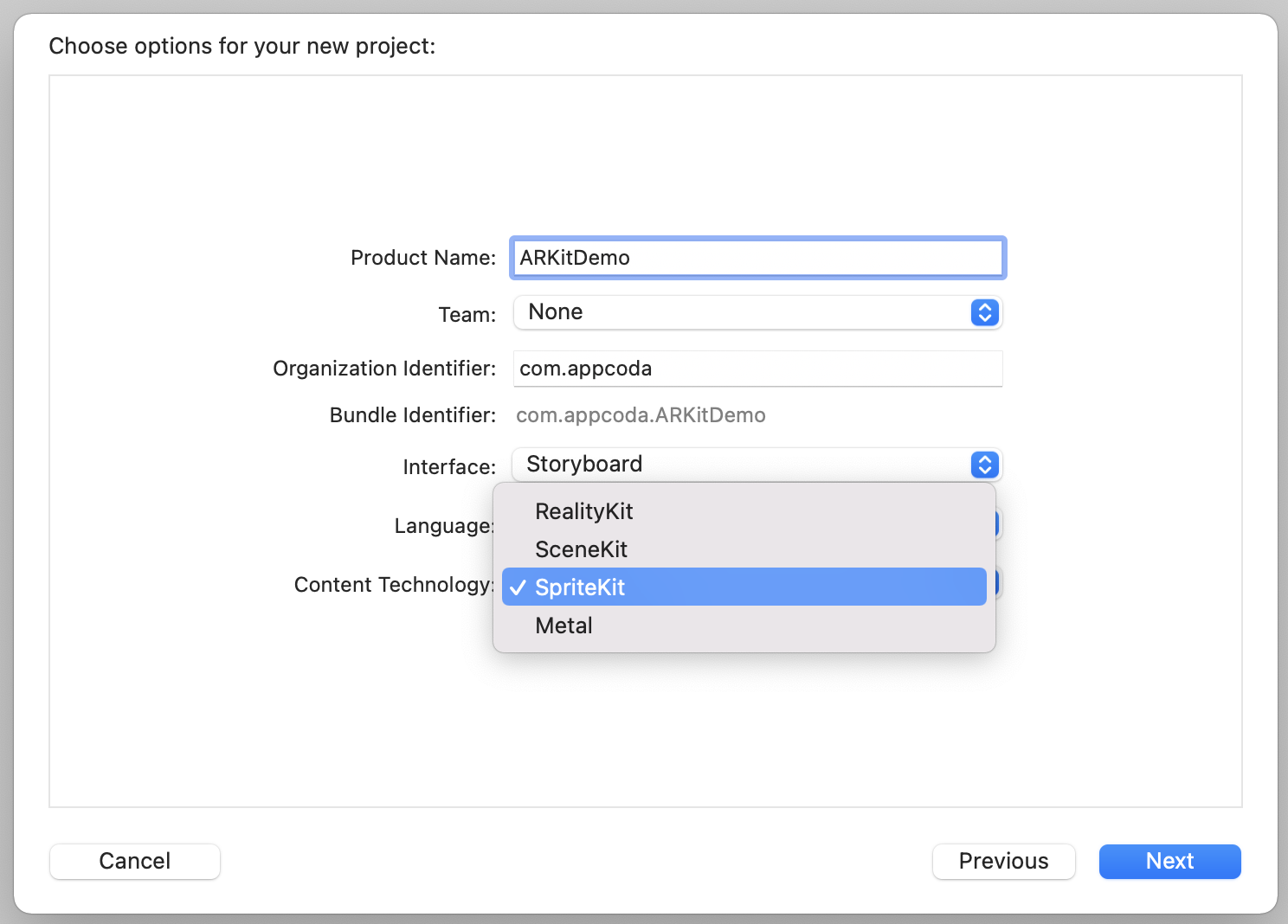Open the Team dropdown showing None
The image size is (1288, 924).
point(744,312)
